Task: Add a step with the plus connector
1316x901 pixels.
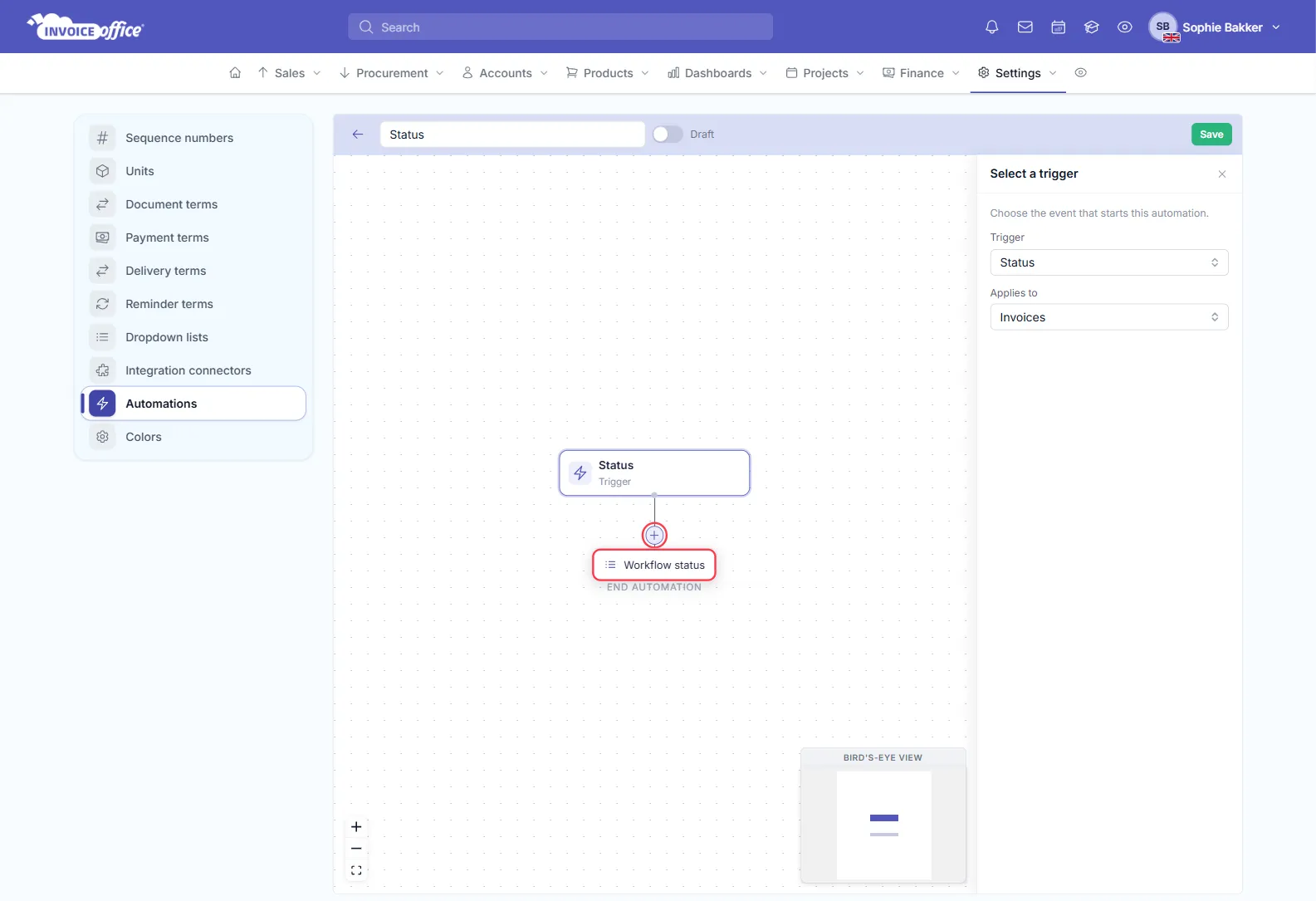Action: point(654,536)
